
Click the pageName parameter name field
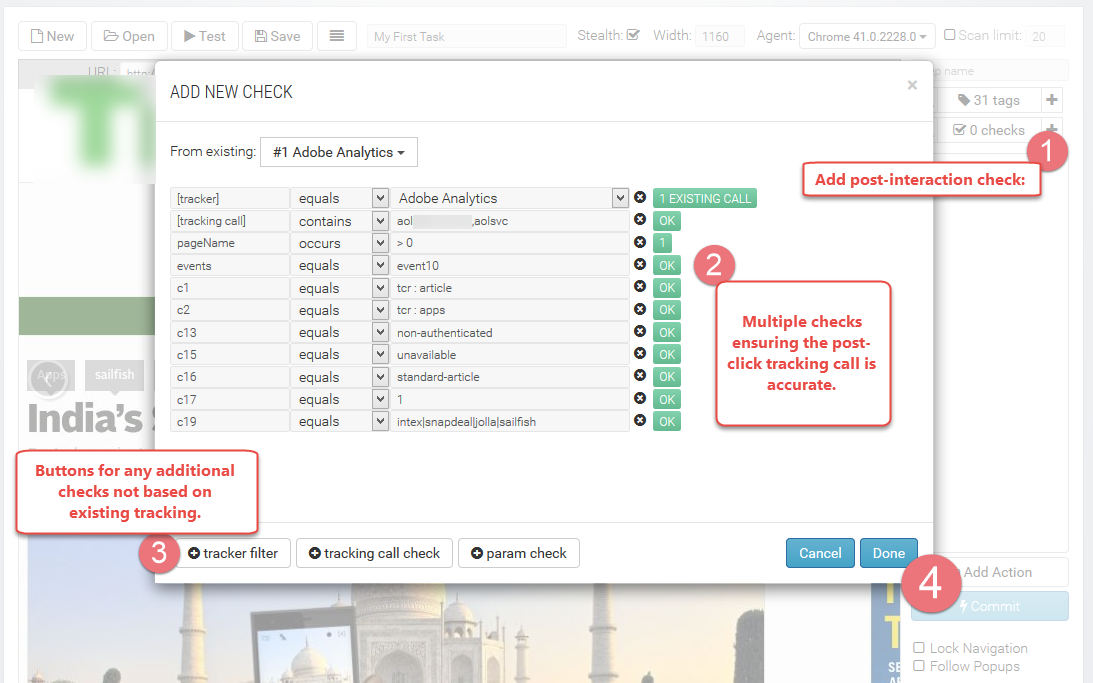tap(229, 243)
